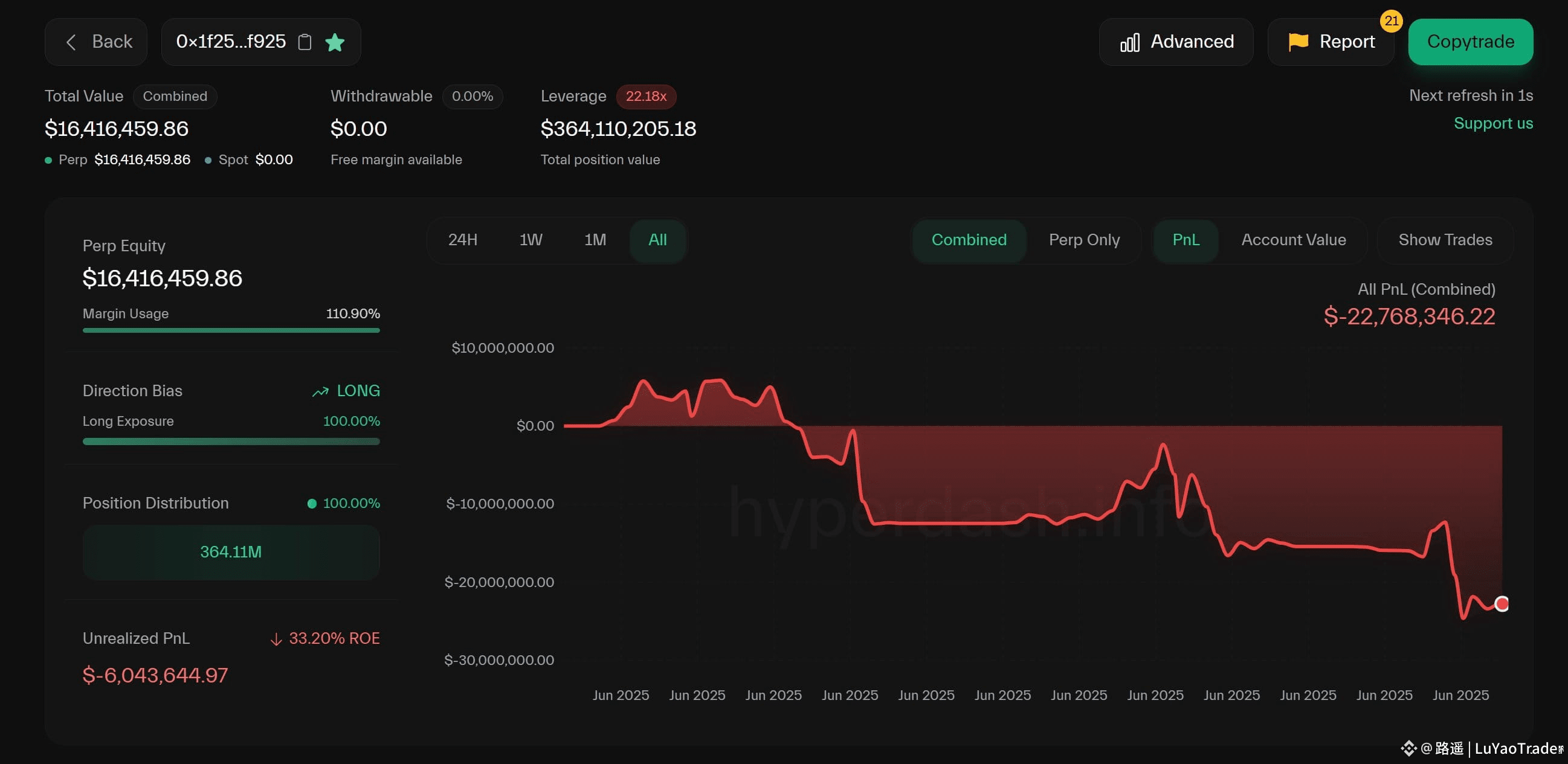The image size is (1568, 764).
Task: Click the 22.18x leverage badge
Action: pos(646,97)
